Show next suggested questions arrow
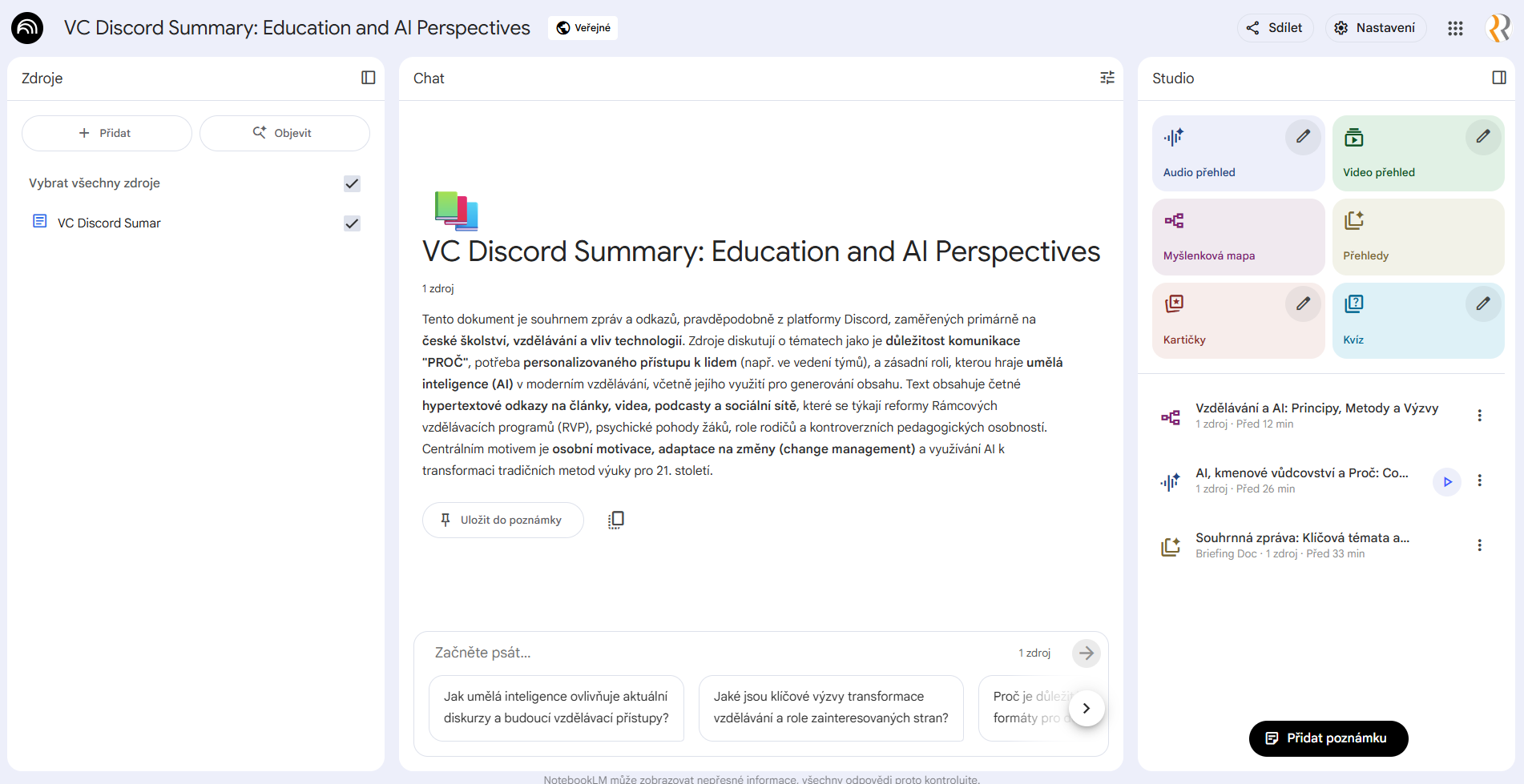The height and width of the screenshot is (784, 1524). click(1087, 708)
